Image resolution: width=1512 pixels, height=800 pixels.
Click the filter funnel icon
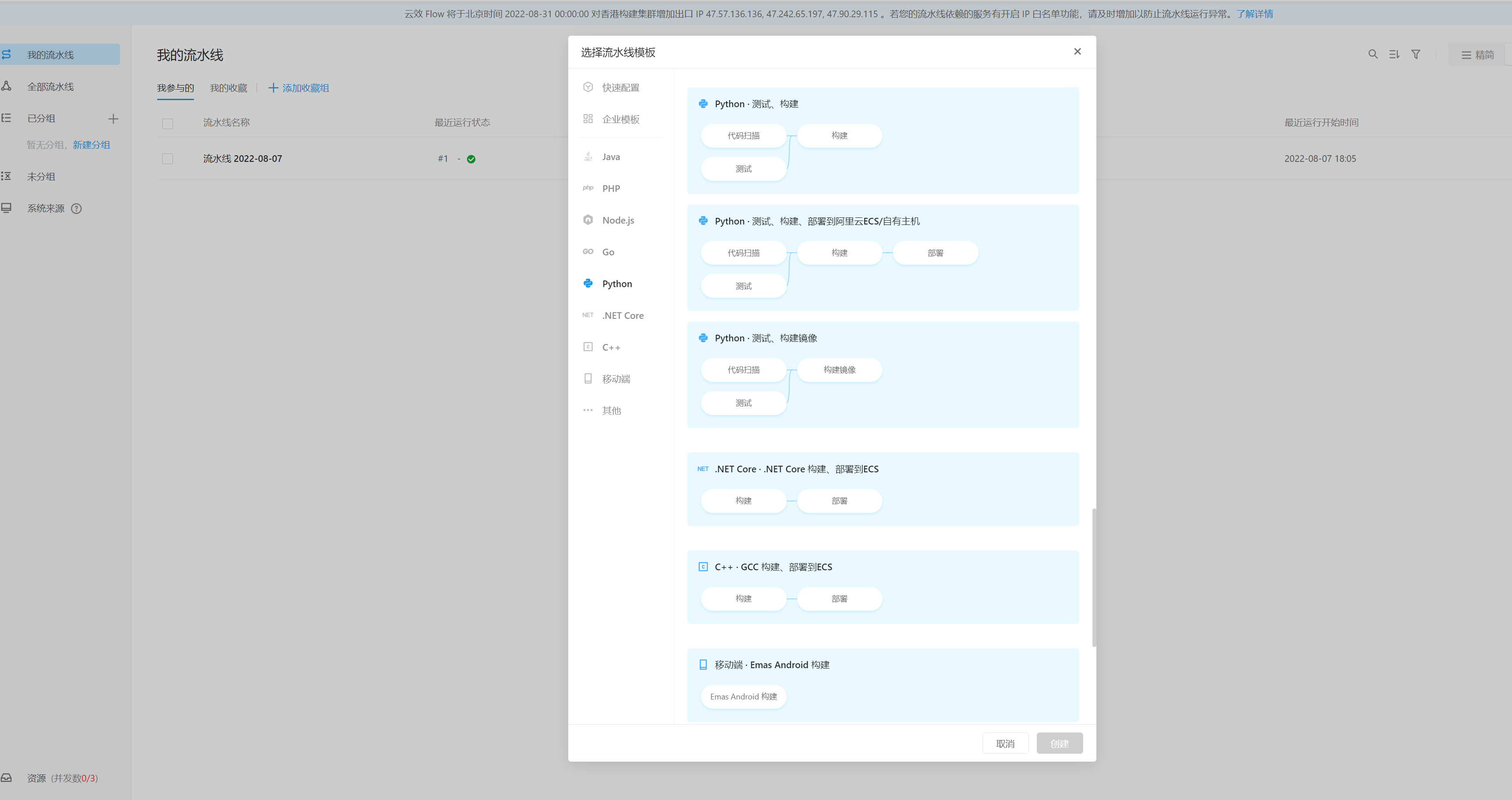pos(1416,55)
